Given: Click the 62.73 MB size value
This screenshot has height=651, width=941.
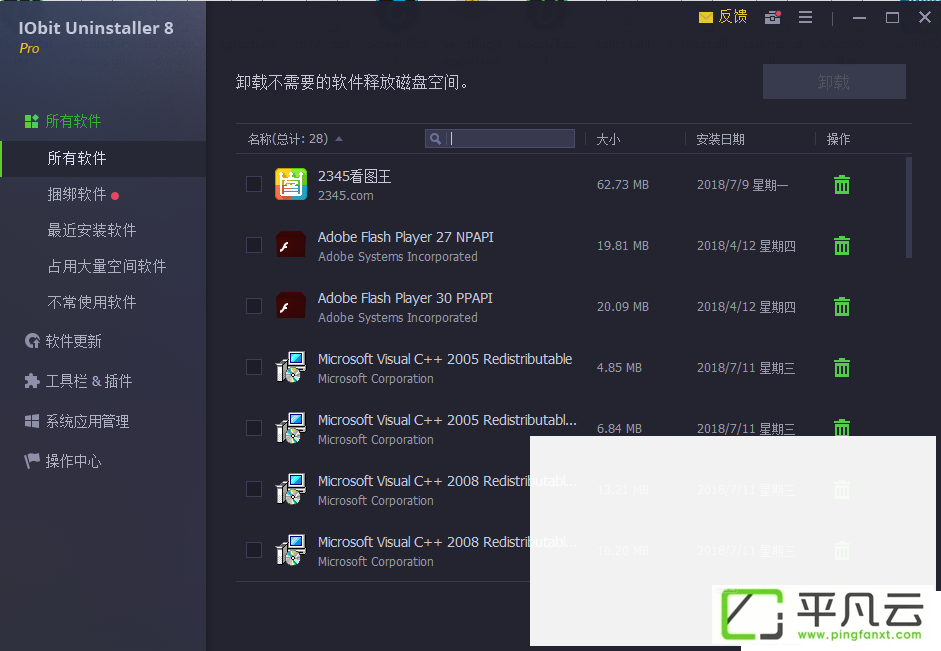Looking at the screenshot, I should pyautogui.click(x=623, y=185).
